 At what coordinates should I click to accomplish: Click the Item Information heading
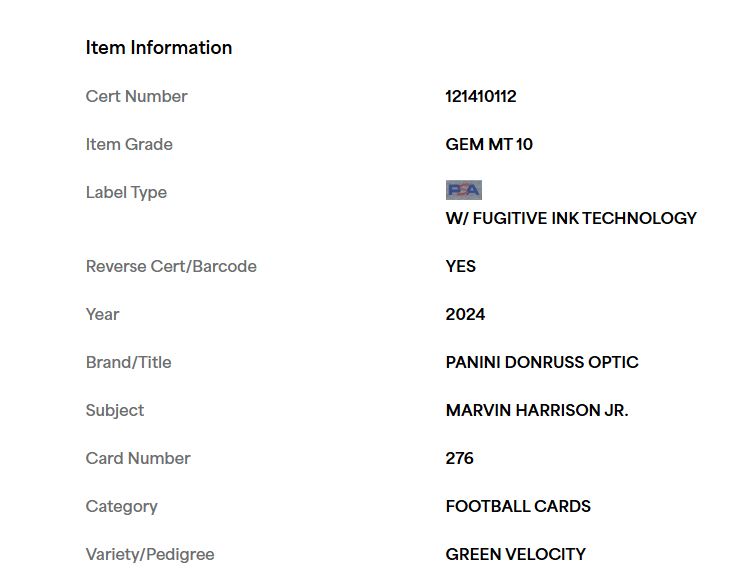coord(159,48)
